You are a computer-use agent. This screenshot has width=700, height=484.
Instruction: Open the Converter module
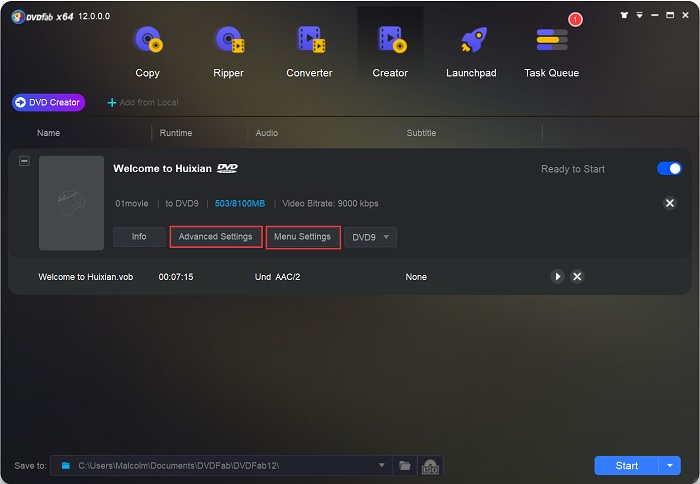pyautogui.click(x=309, y=51)
